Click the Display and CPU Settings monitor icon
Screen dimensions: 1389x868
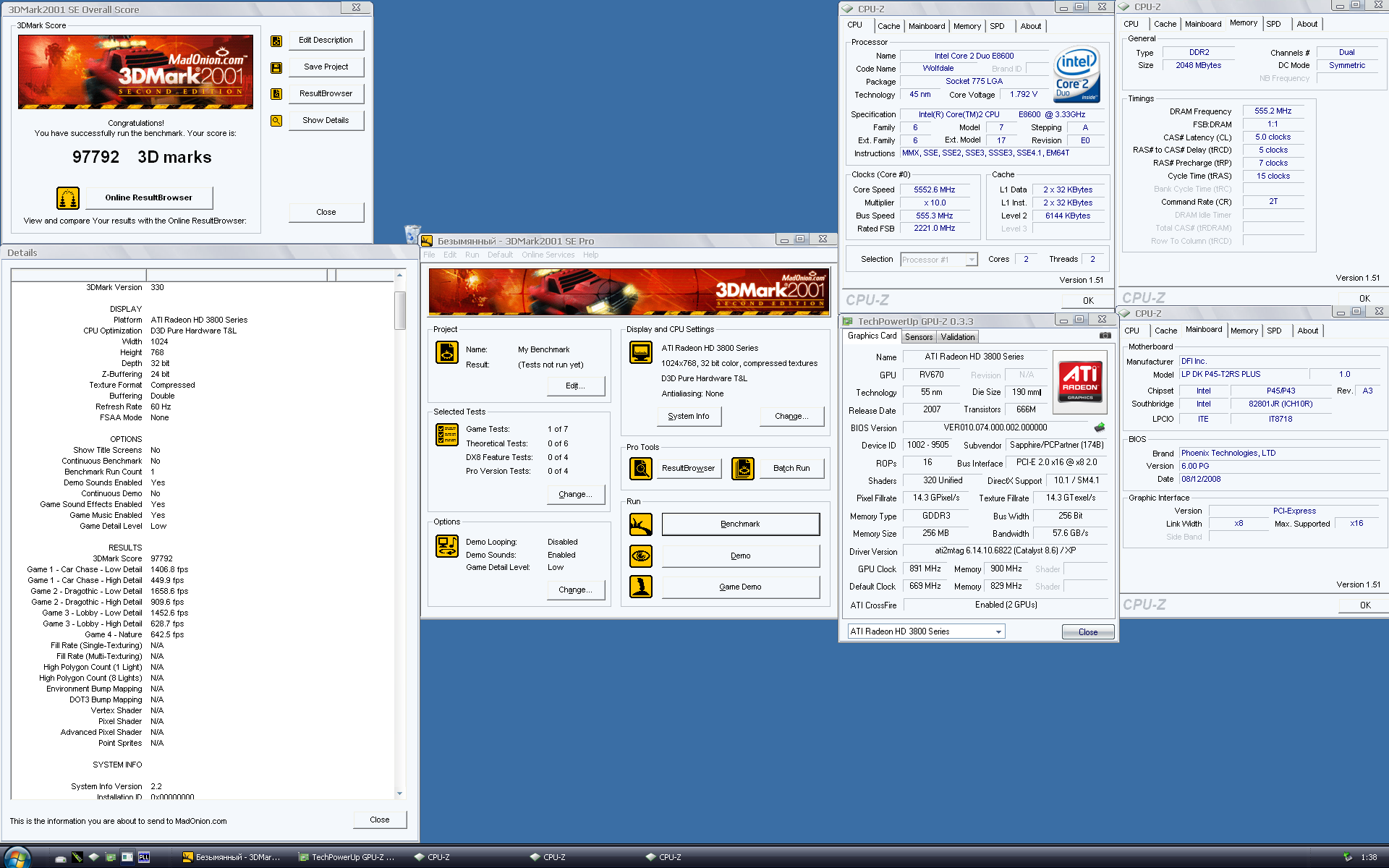click(x=641, y=352)
